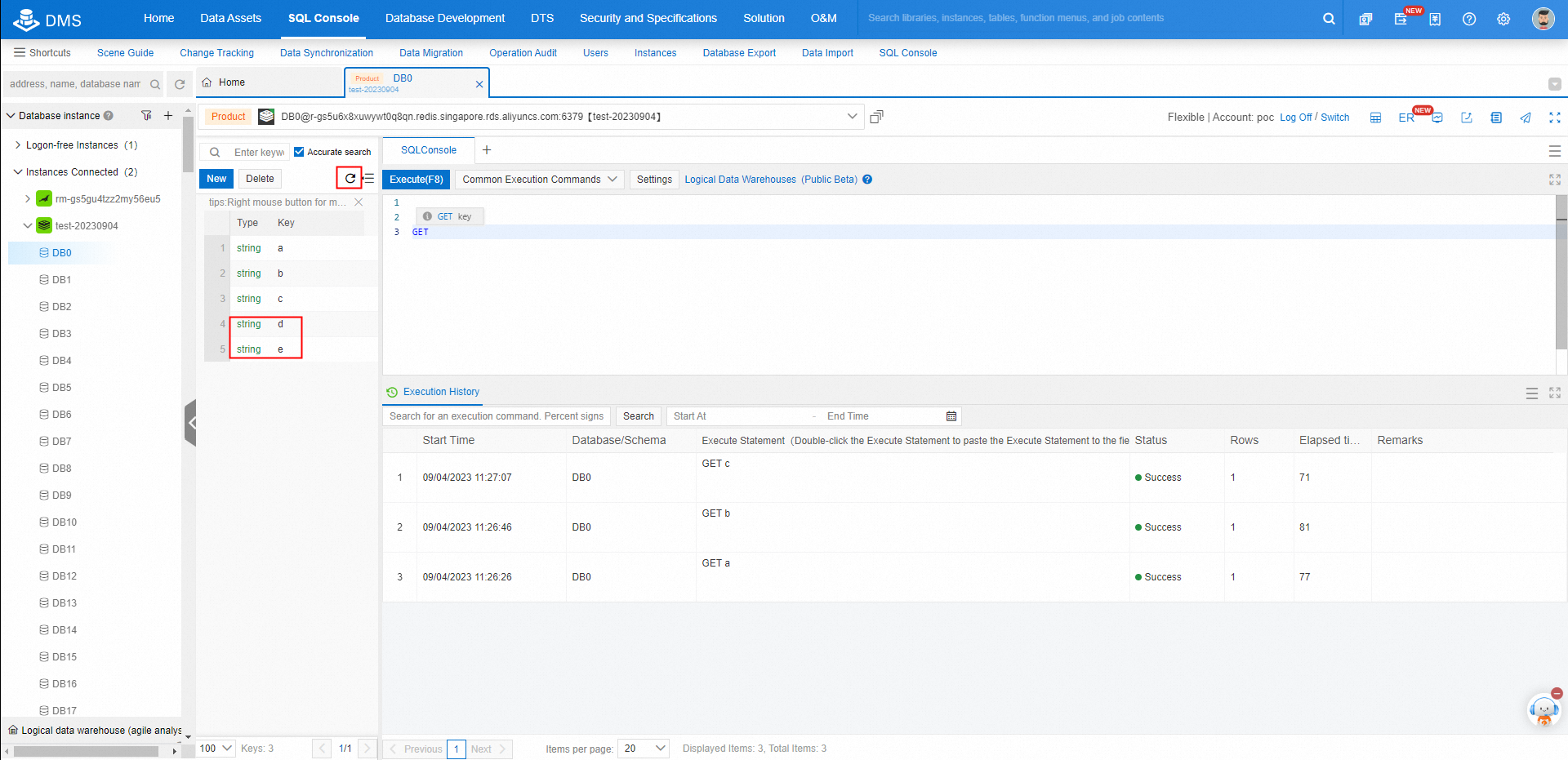
Task: Open the key list menu icon
Action: click(369, 178)
